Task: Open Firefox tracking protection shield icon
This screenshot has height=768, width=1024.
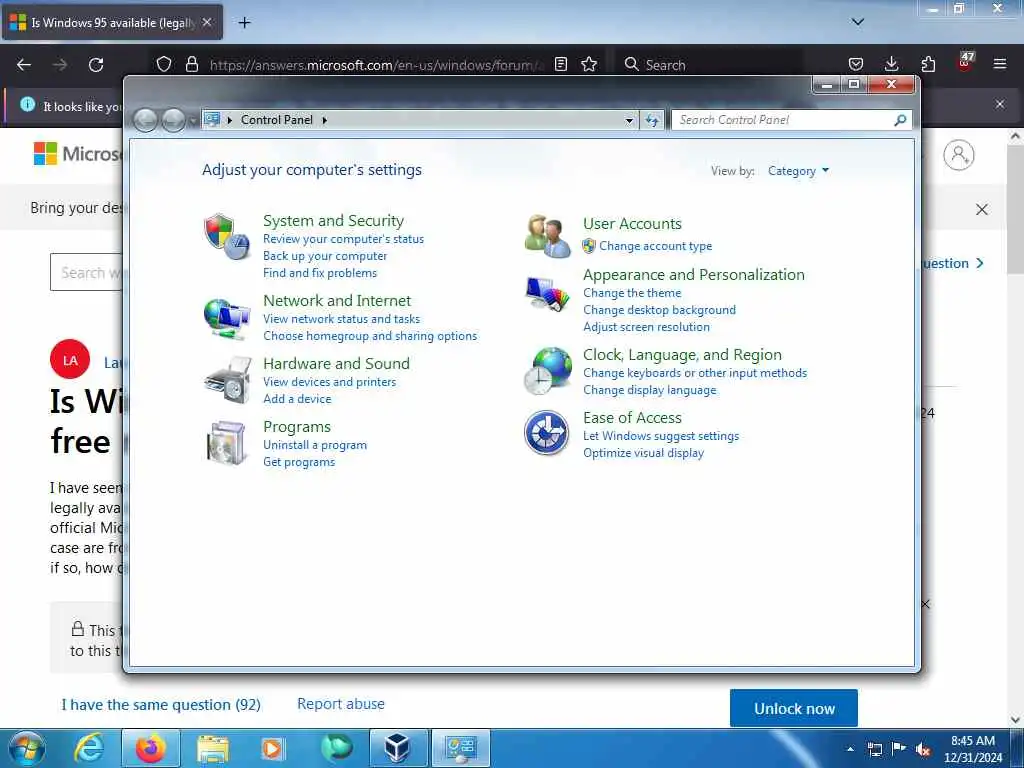Action: 164,64
